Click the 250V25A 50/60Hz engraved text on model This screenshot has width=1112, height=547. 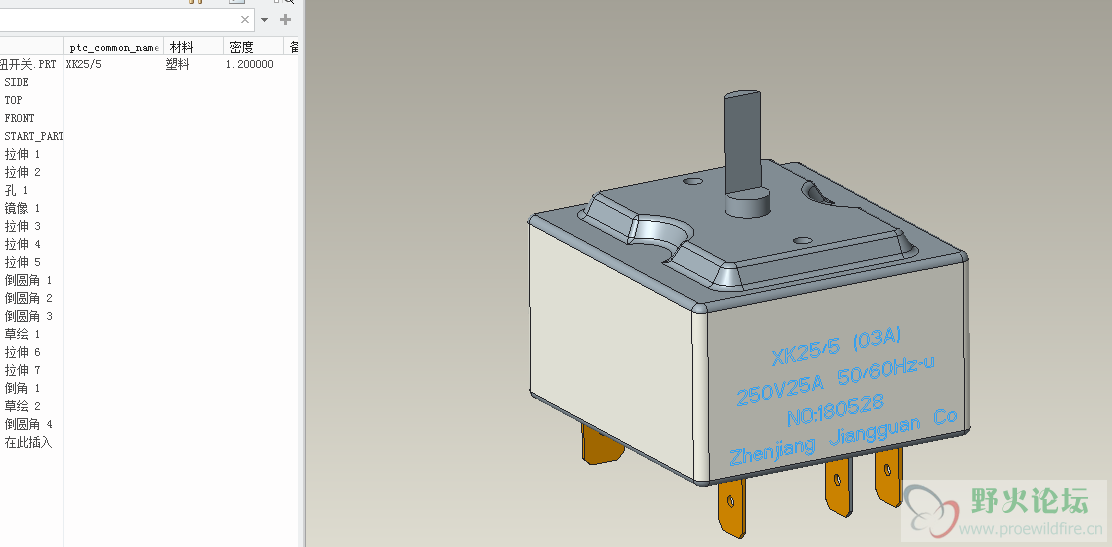[835, 380]
